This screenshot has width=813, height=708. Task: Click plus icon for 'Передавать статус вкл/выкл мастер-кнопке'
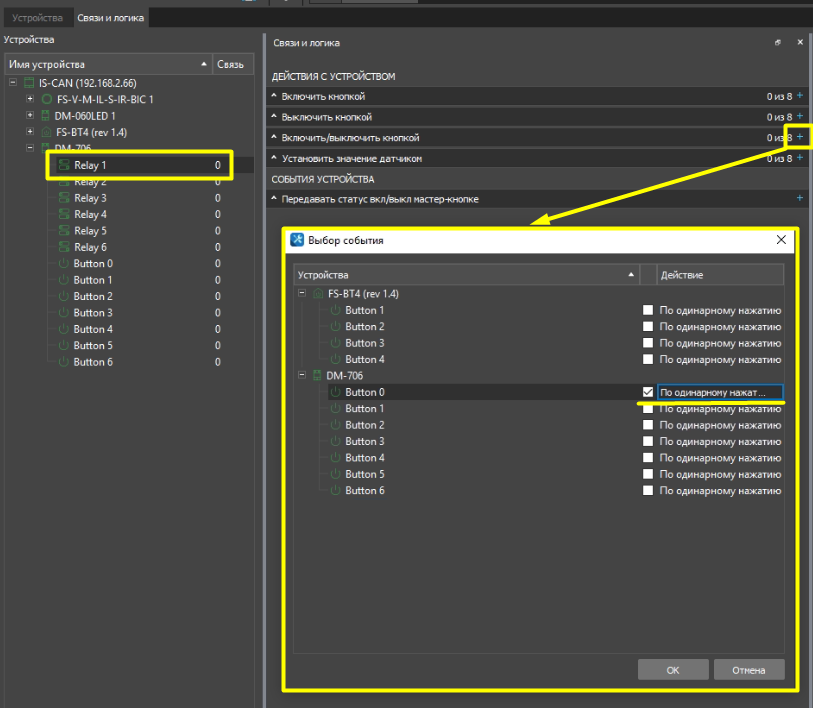[799, 199]
